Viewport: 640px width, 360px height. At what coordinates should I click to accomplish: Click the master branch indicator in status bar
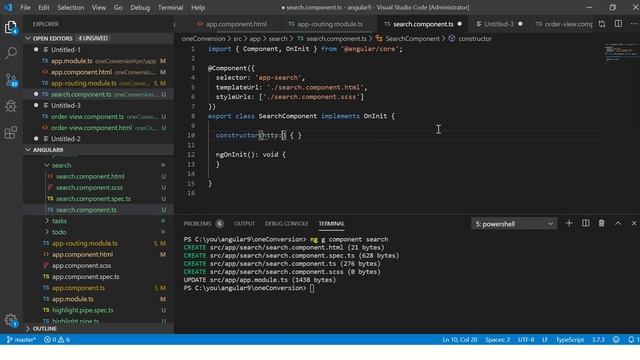tap(21, 340)
